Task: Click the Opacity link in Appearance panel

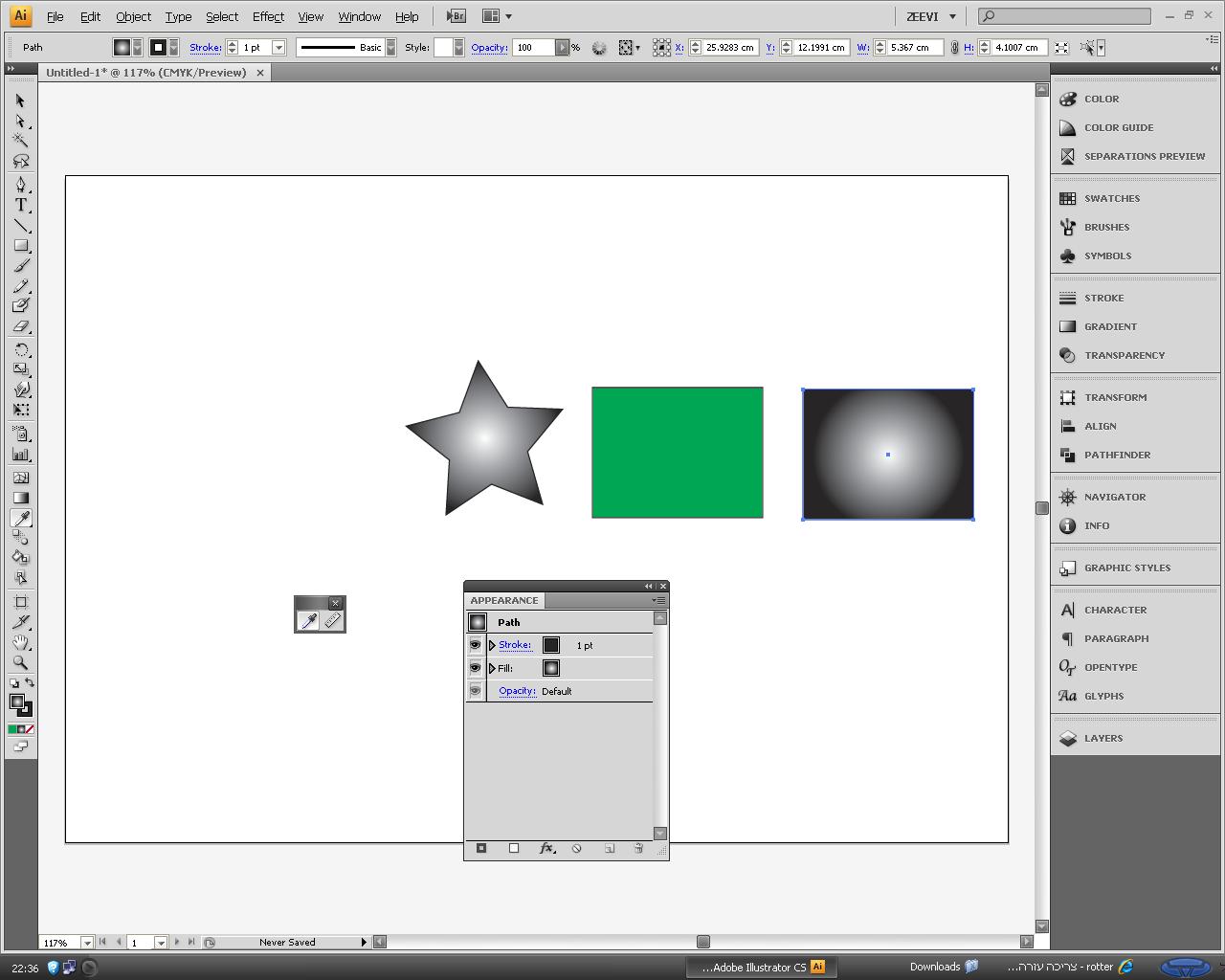Action: (517, 691)
